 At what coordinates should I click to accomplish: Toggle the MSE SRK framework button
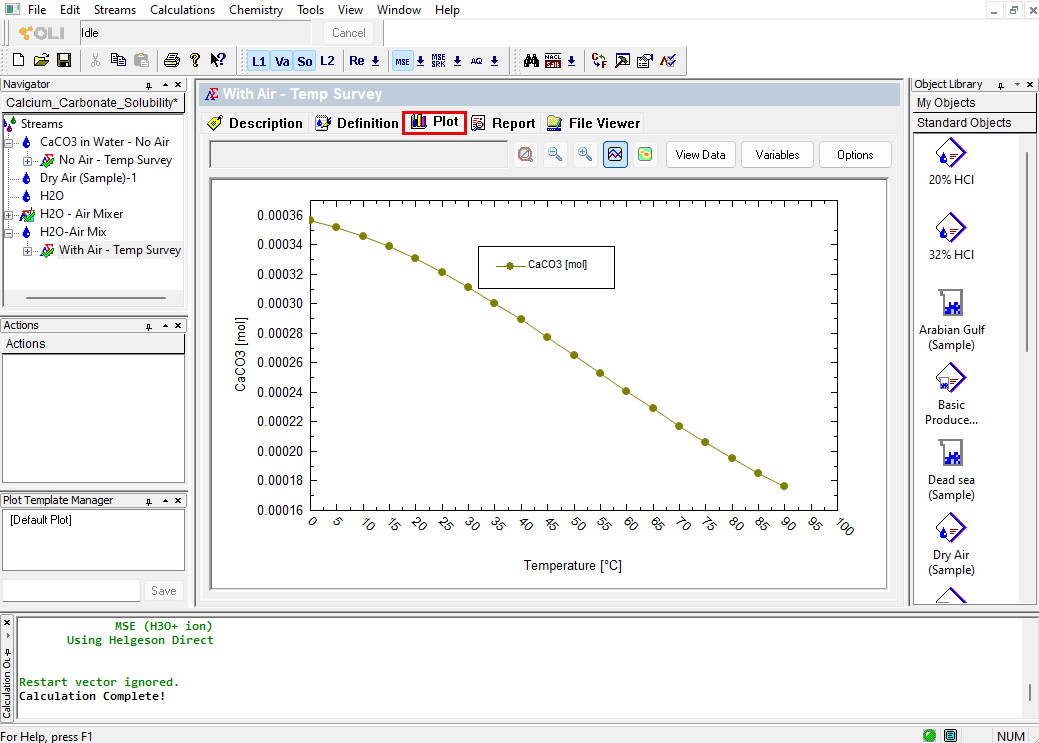point(439,61)
